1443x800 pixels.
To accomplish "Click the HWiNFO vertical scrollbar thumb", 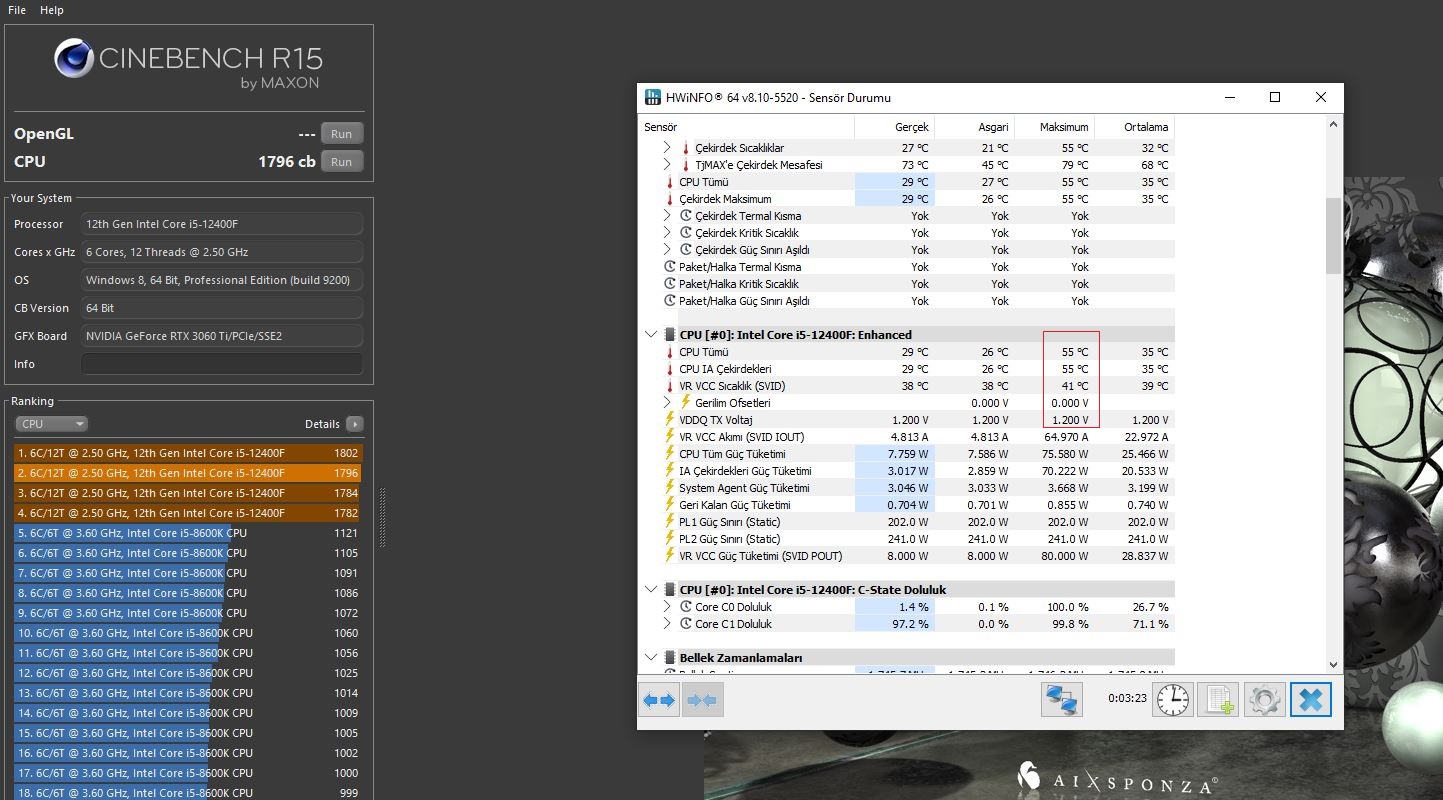I will [x=1333, y=235].
